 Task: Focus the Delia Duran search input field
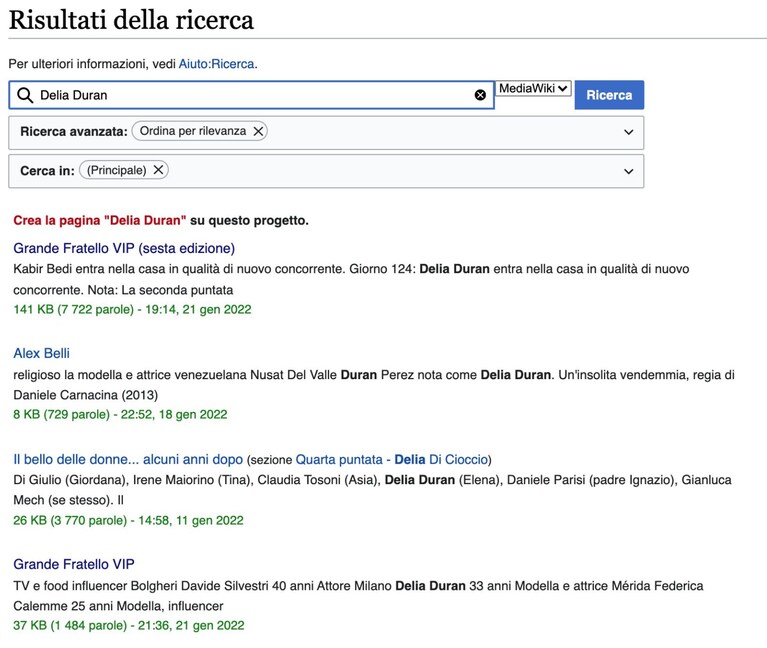251,95
